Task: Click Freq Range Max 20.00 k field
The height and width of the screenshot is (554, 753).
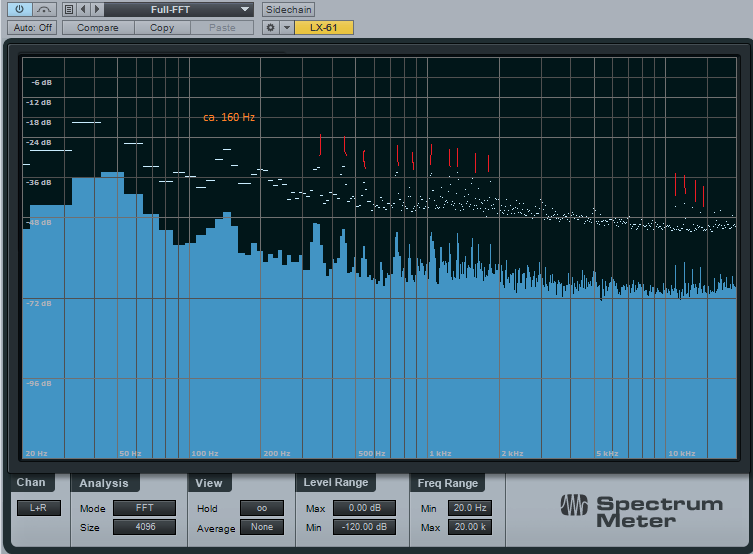Action: pyautogui.click(x=469, y=528)
